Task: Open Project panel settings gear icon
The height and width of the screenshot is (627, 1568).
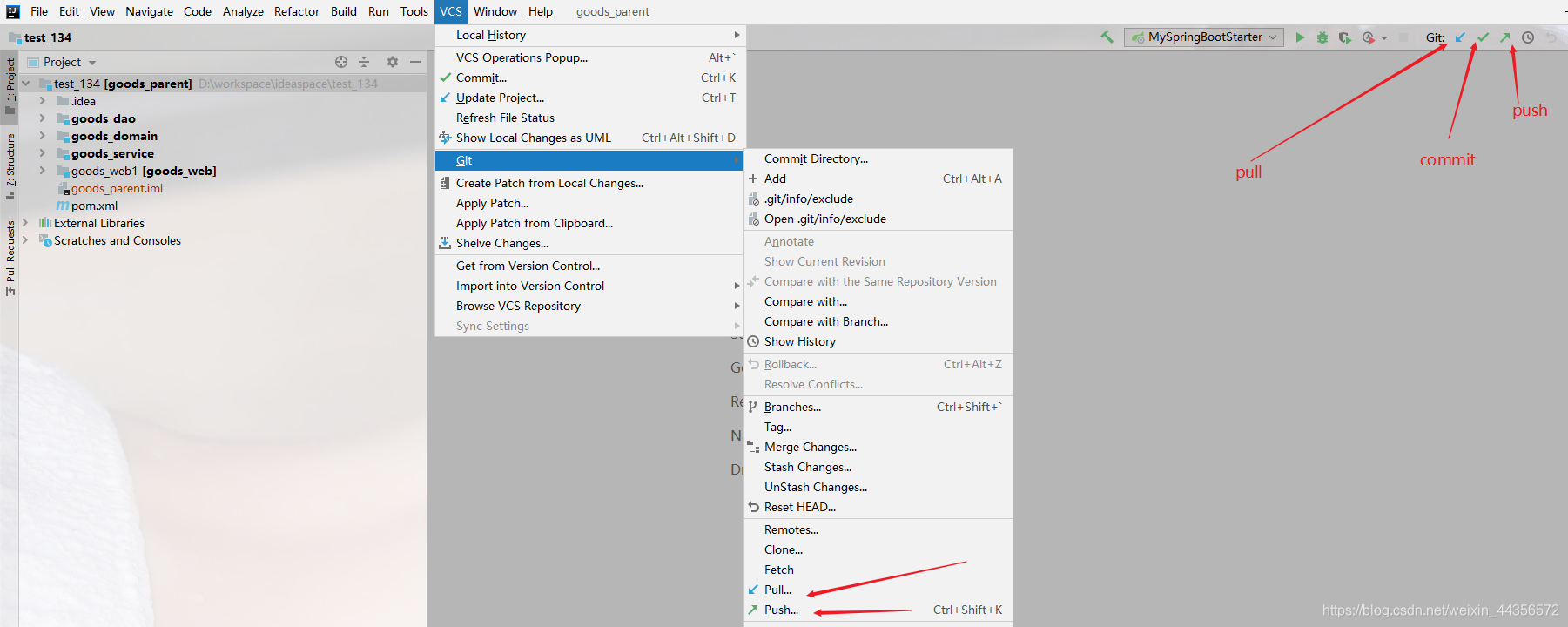Action: point(393,62)
